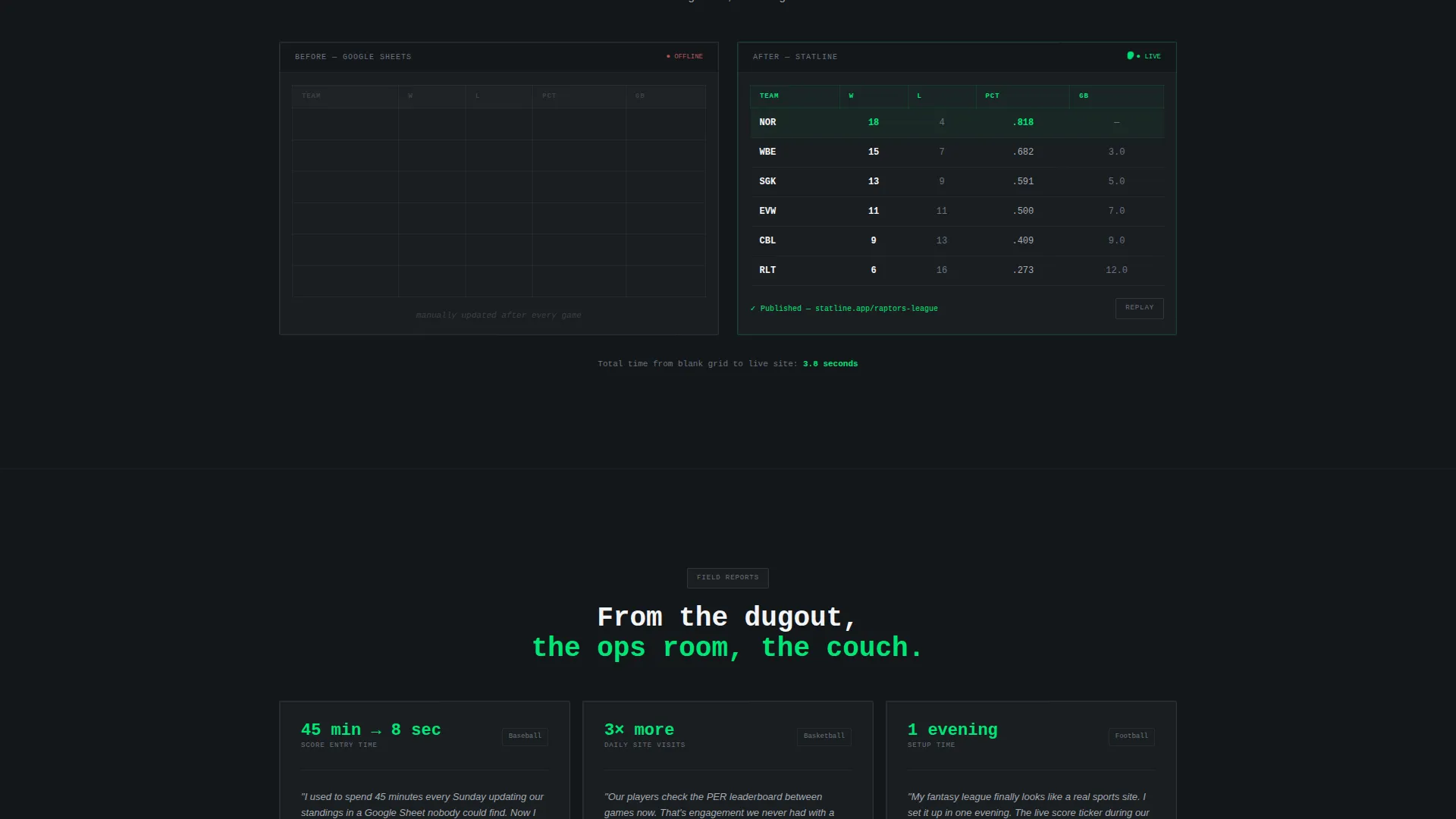Click the .591 win percentage value
The image size is (1456, 819).
tap(1023, 181)
